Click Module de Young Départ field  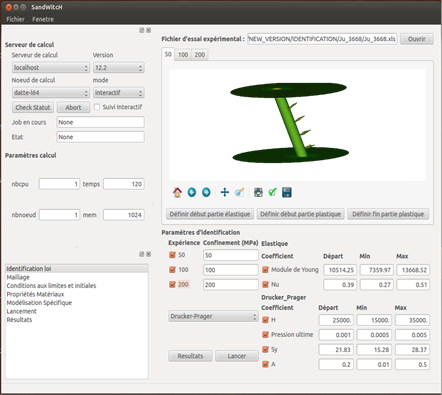[x=340, y=270]
